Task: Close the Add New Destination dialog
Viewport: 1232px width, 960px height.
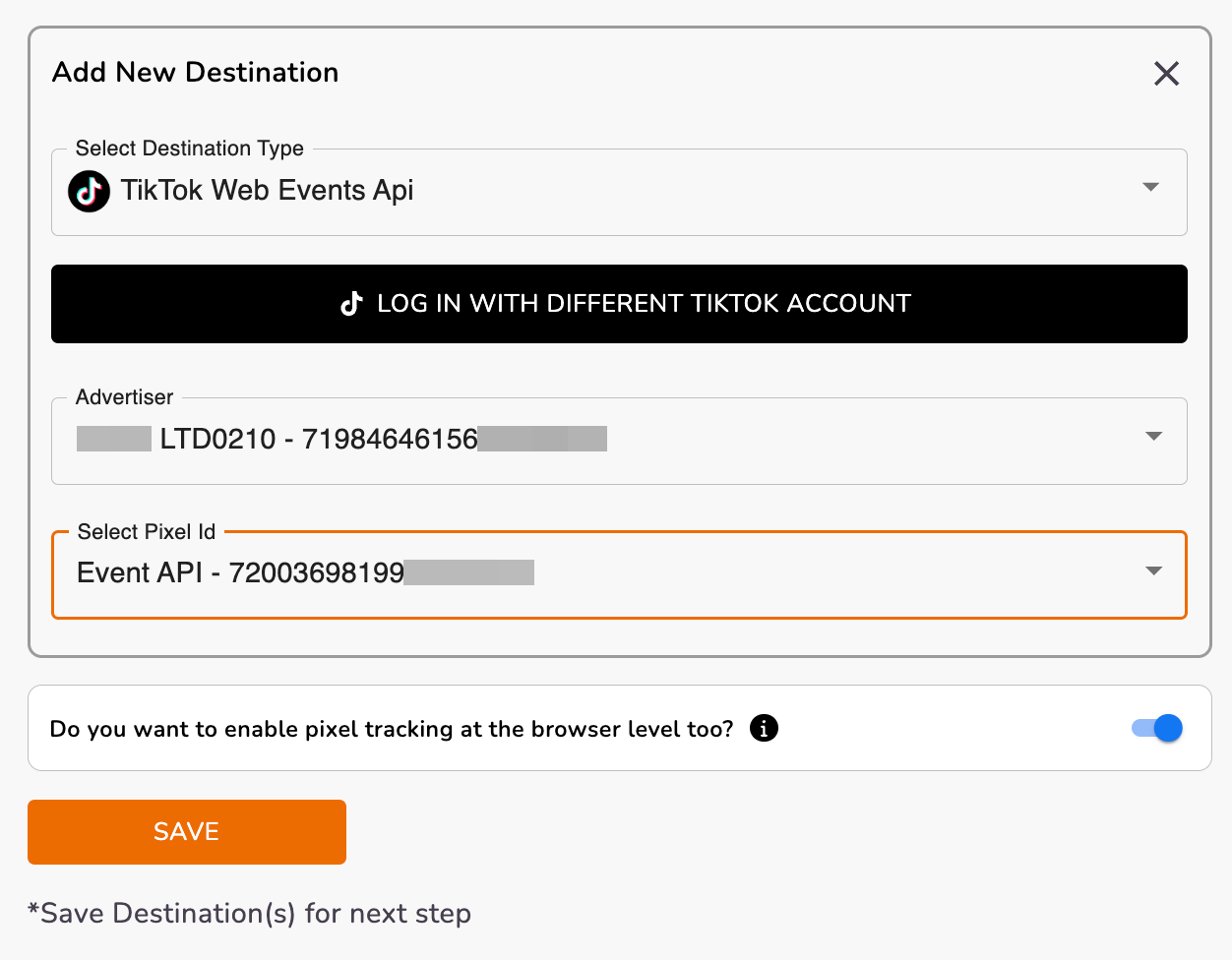Action: coord(1166,74)
